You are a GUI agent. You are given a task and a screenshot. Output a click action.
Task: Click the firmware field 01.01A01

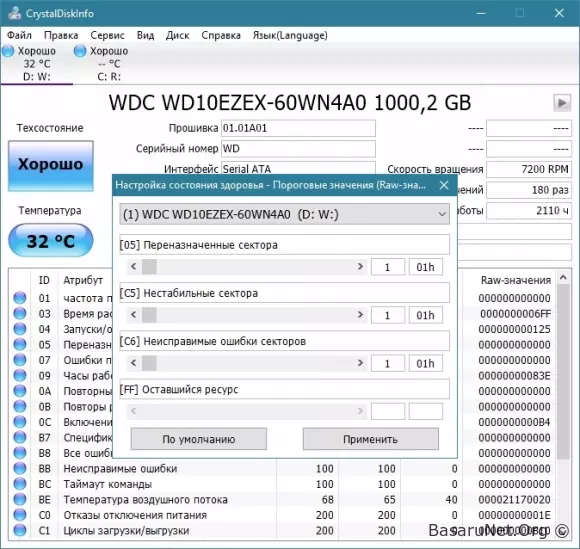[298, 128]
